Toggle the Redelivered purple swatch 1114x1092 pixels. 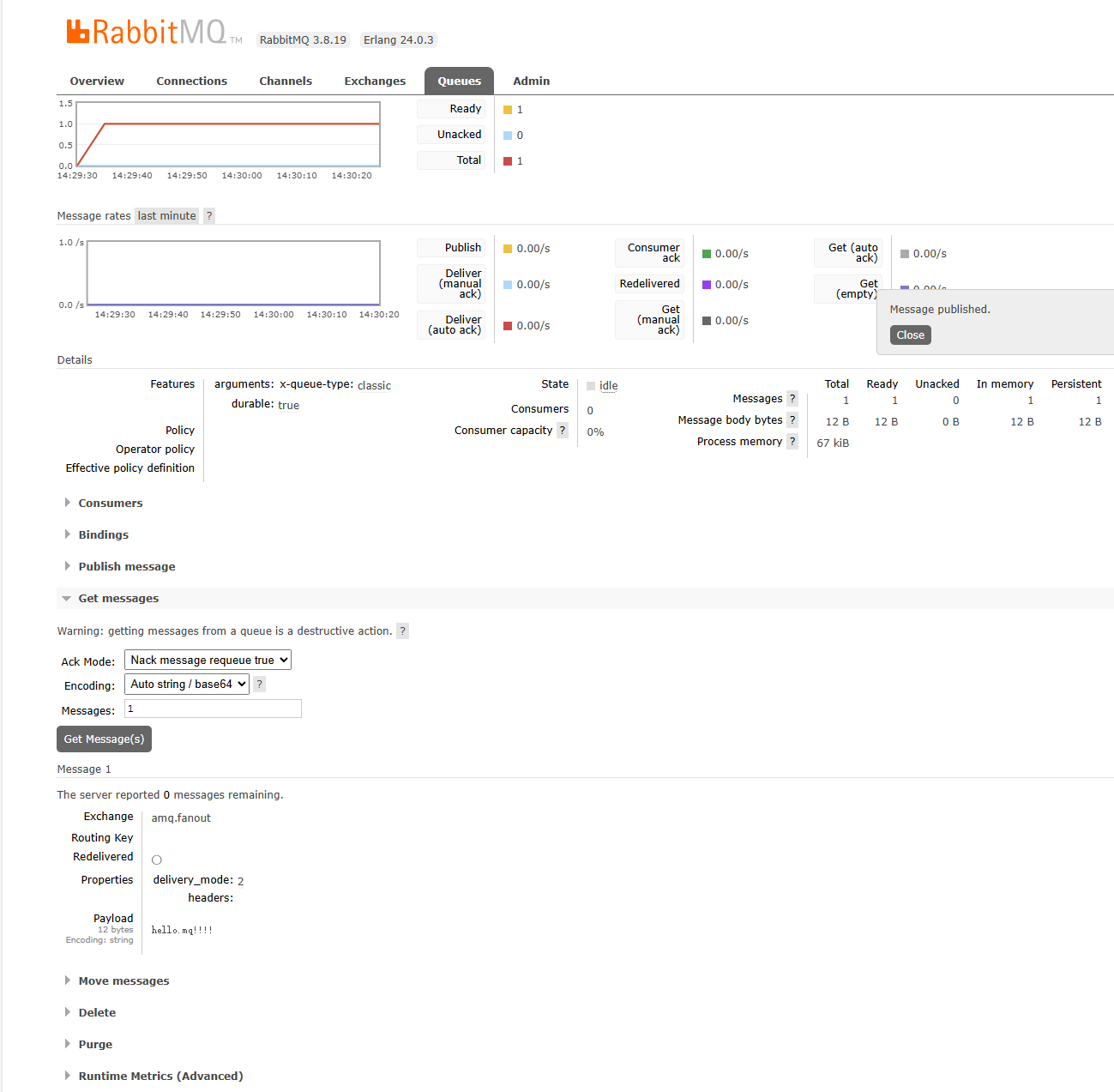[x=707, y=285]
